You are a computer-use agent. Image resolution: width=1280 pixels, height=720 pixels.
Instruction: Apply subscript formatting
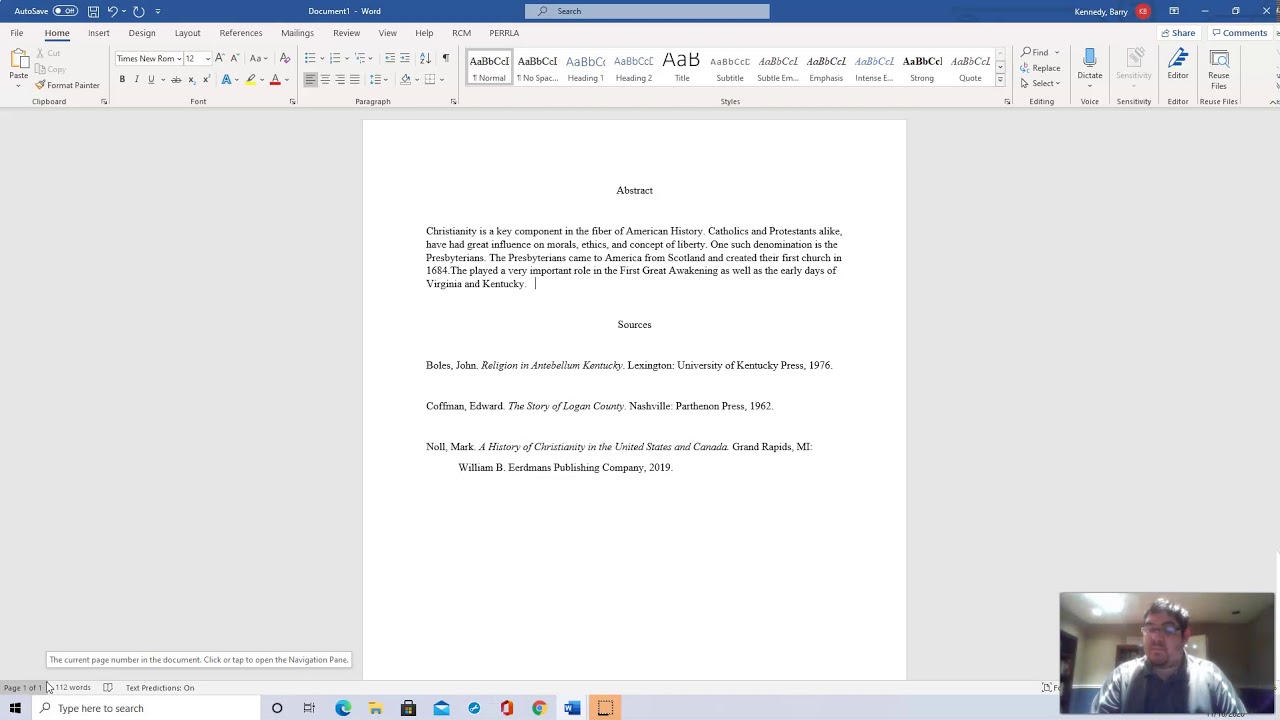(x=191, y=80)
